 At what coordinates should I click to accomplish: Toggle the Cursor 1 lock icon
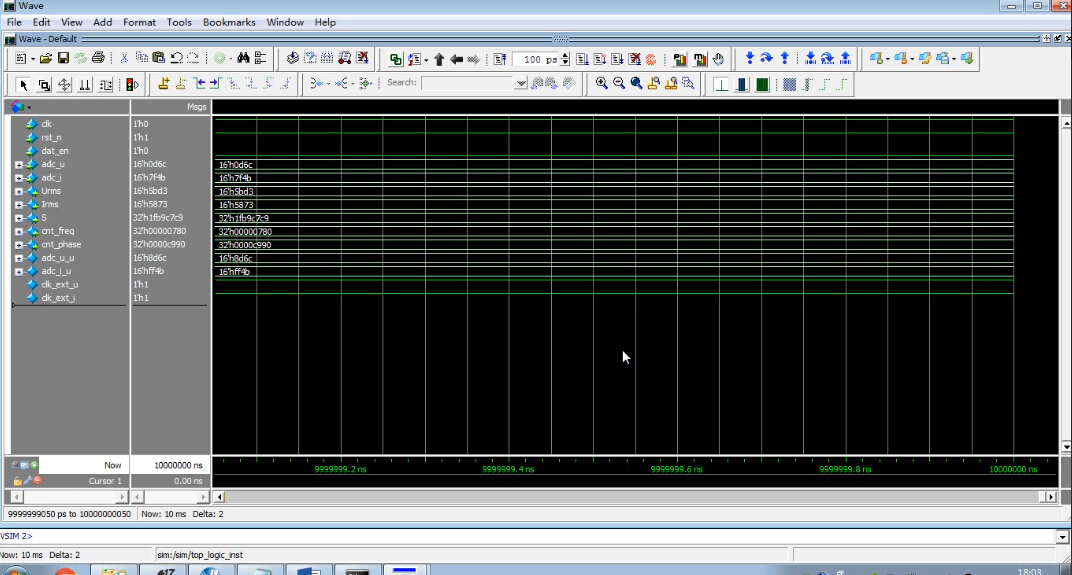(17, 481)
